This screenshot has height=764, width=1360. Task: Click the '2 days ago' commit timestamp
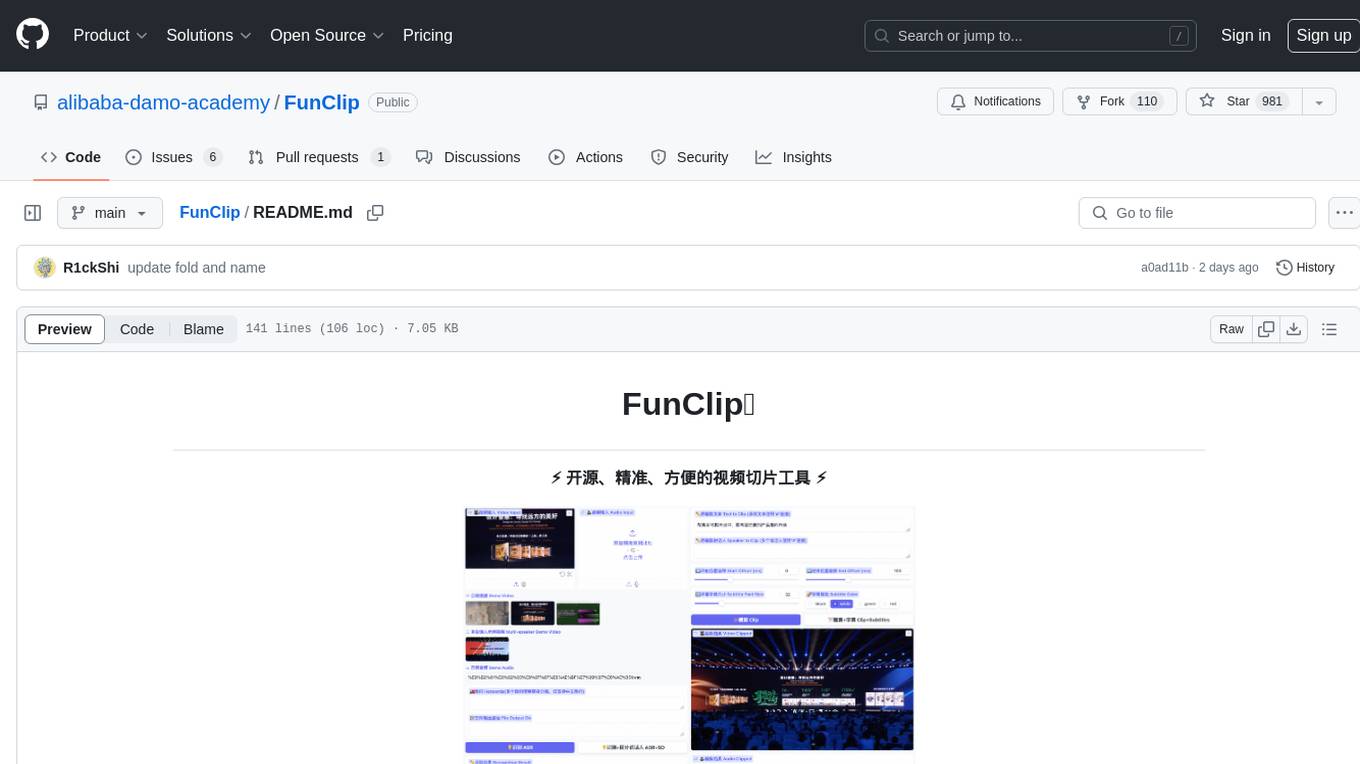(1227, 267)
